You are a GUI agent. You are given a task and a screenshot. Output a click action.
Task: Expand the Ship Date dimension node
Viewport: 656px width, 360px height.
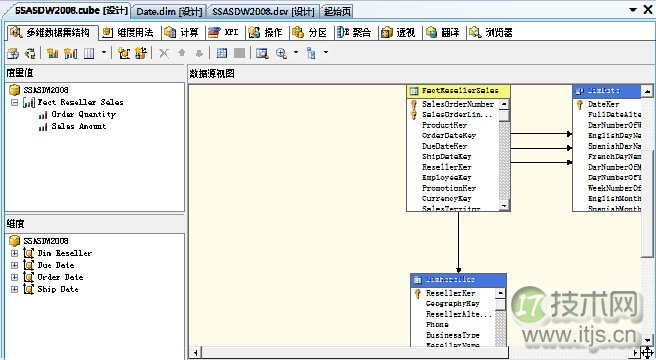15,289
